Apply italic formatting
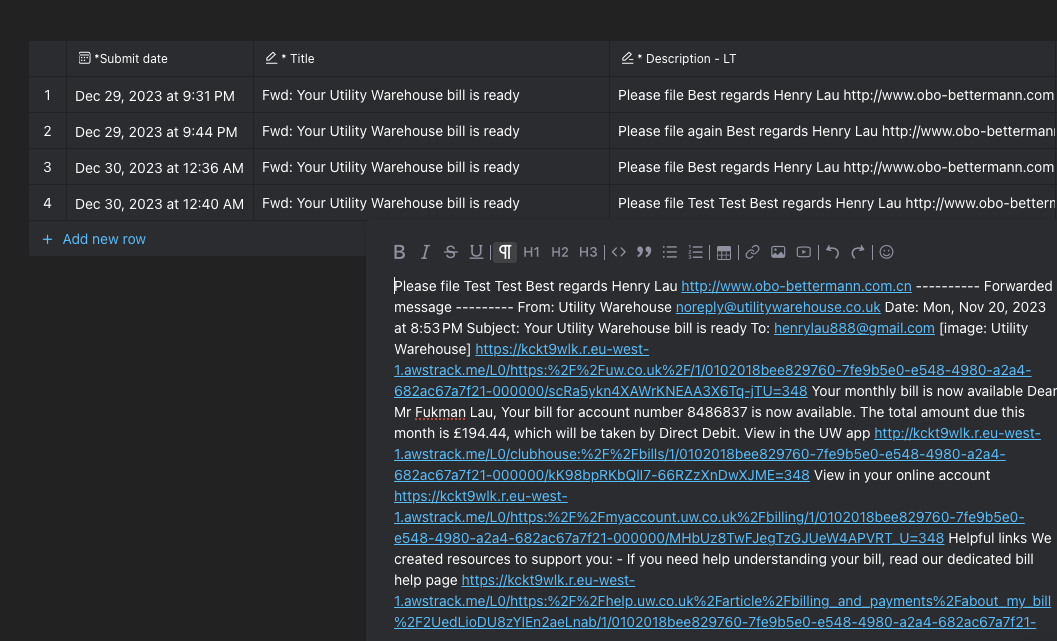Image resolution: width=1057 pixels, height=641 pixels. [x=425, y=252]
